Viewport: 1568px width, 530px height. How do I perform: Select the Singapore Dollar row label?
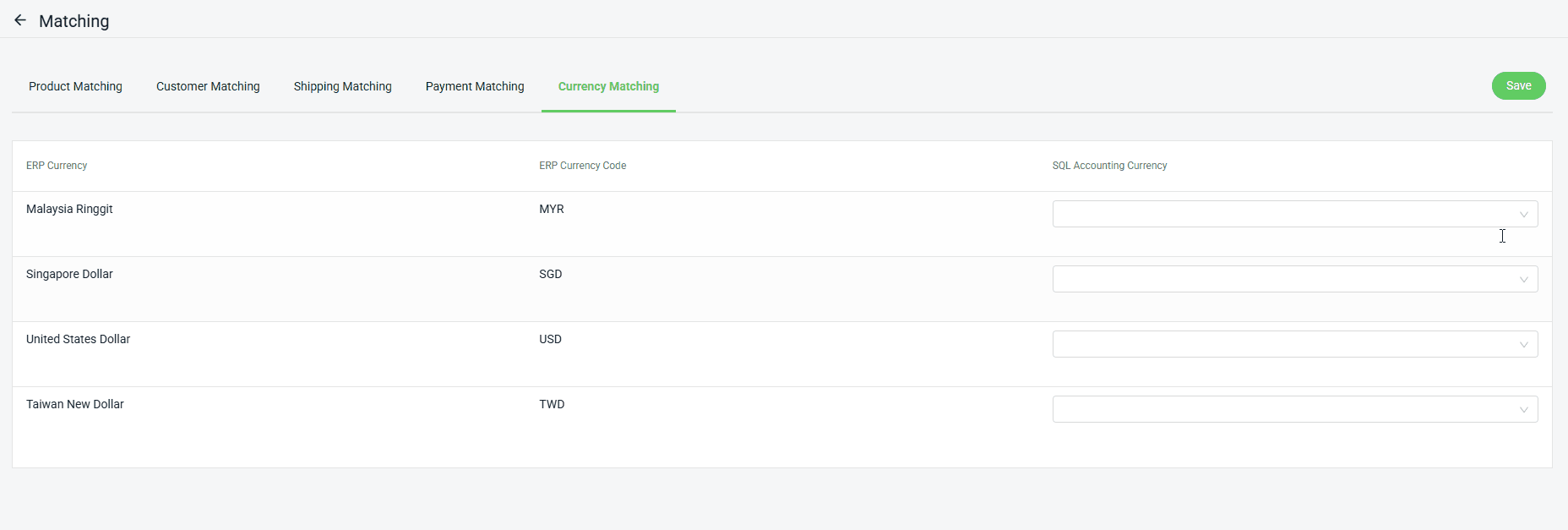(x=69, y=274)
